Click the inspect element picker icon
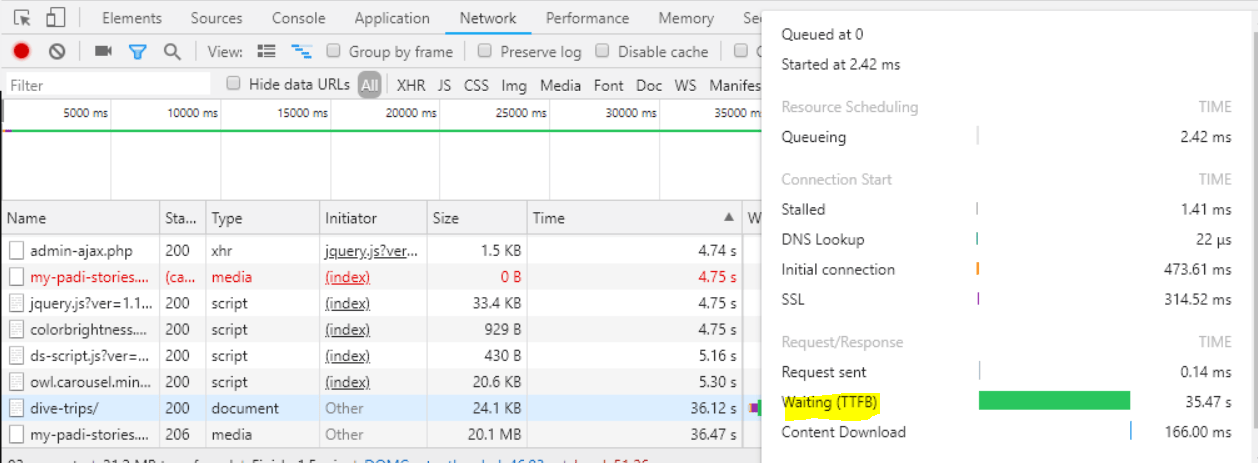The height and width of the screenshot is (463, 1258). pyautogui.click(x=22, y=18)
